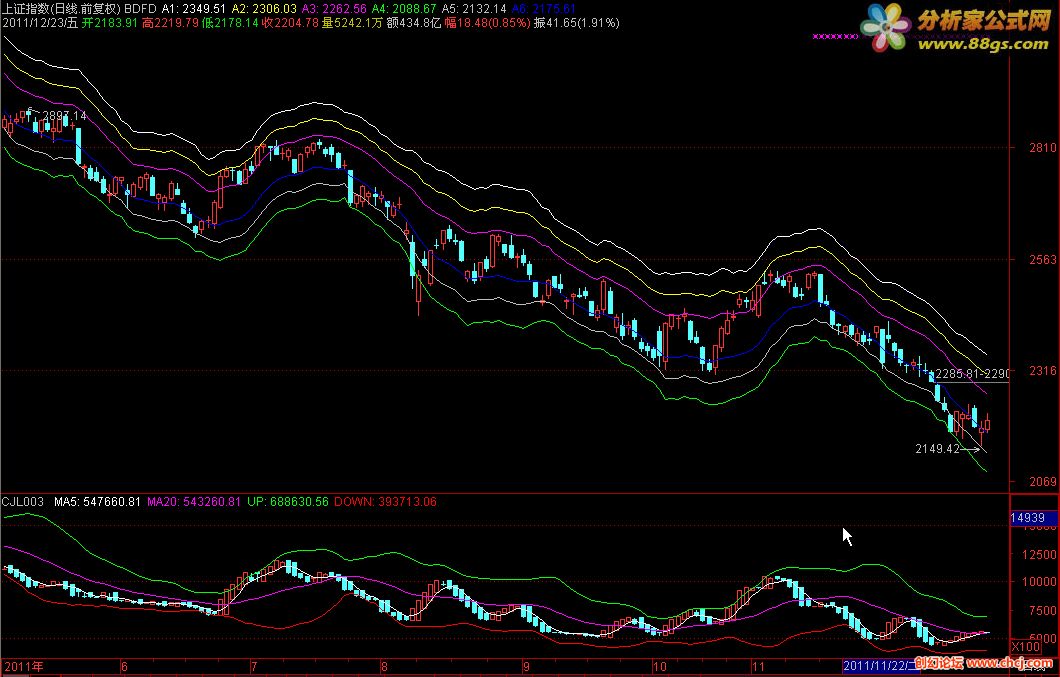Viewport: 1060px width, 677px height.
Task: Click the blue A6: 2175.61 value
Action: click(544, 9)
